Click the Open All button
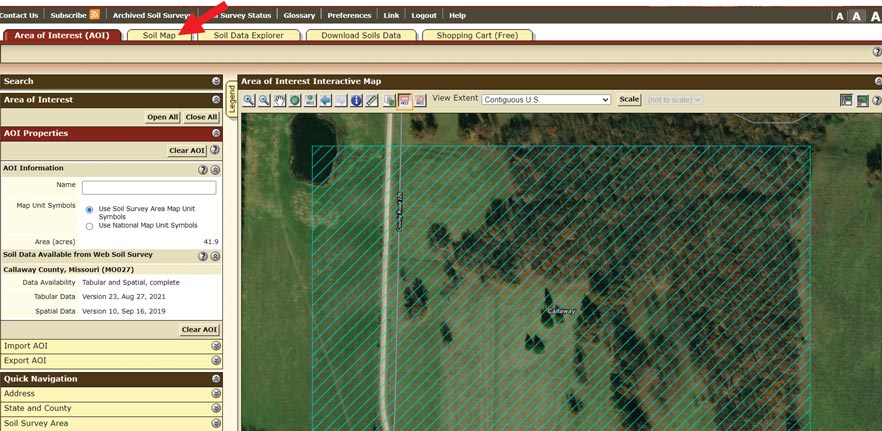 click(162, 117)
